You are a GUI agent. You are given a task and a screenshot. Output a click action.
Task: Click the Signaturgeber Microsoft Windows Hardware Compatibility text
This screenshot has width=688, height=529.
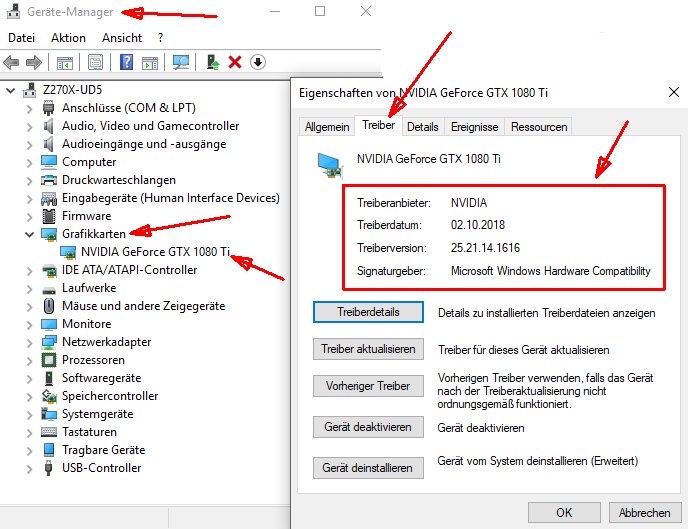551,271
